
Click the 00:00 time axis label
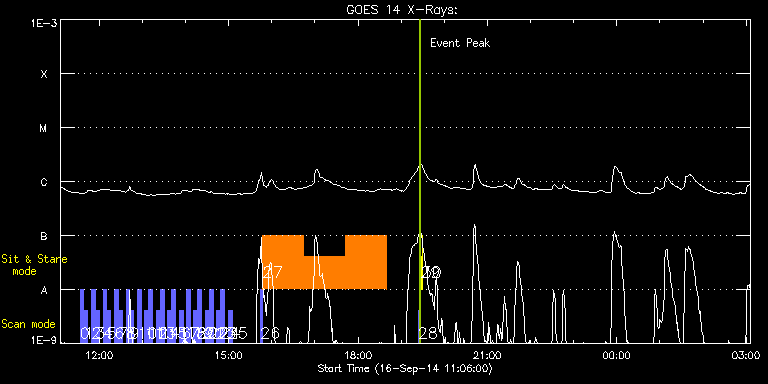point(617,356)
